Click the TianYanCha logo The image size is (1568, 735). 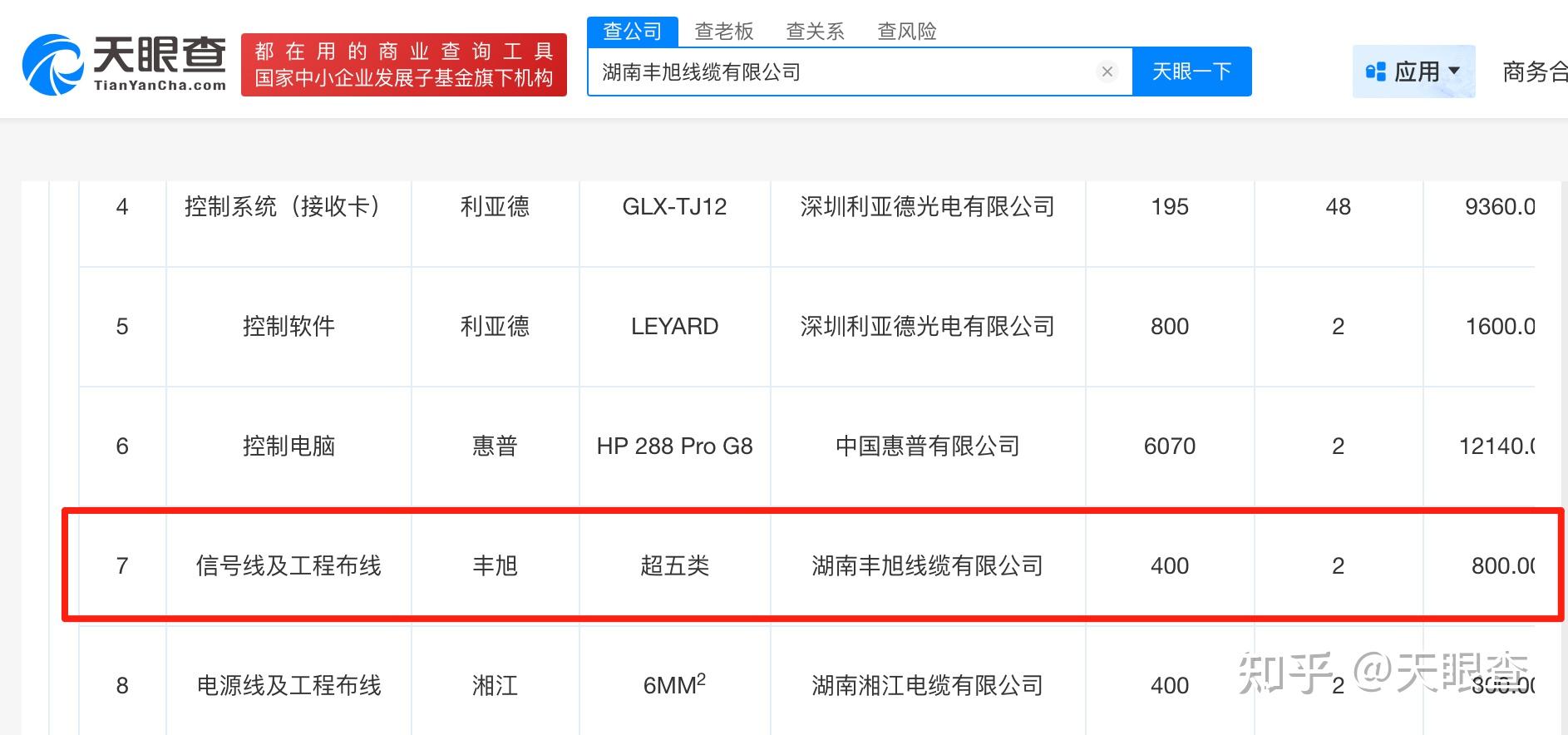pyautogui.click(x=124, y=64)
